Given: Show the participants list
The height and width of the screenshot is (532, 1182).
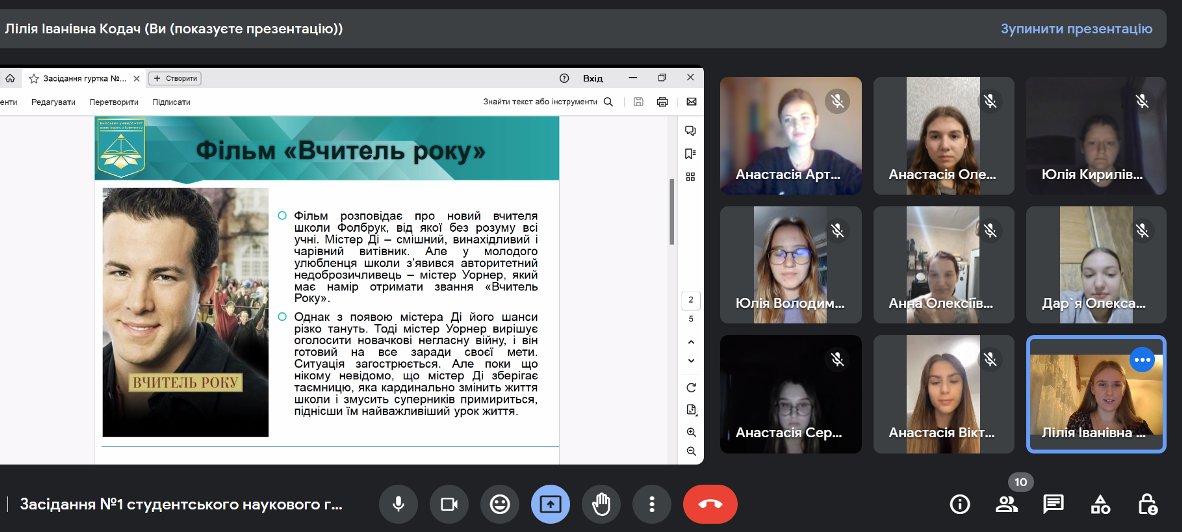Looking at the screenshot, I should click(x=1007, y=504).
